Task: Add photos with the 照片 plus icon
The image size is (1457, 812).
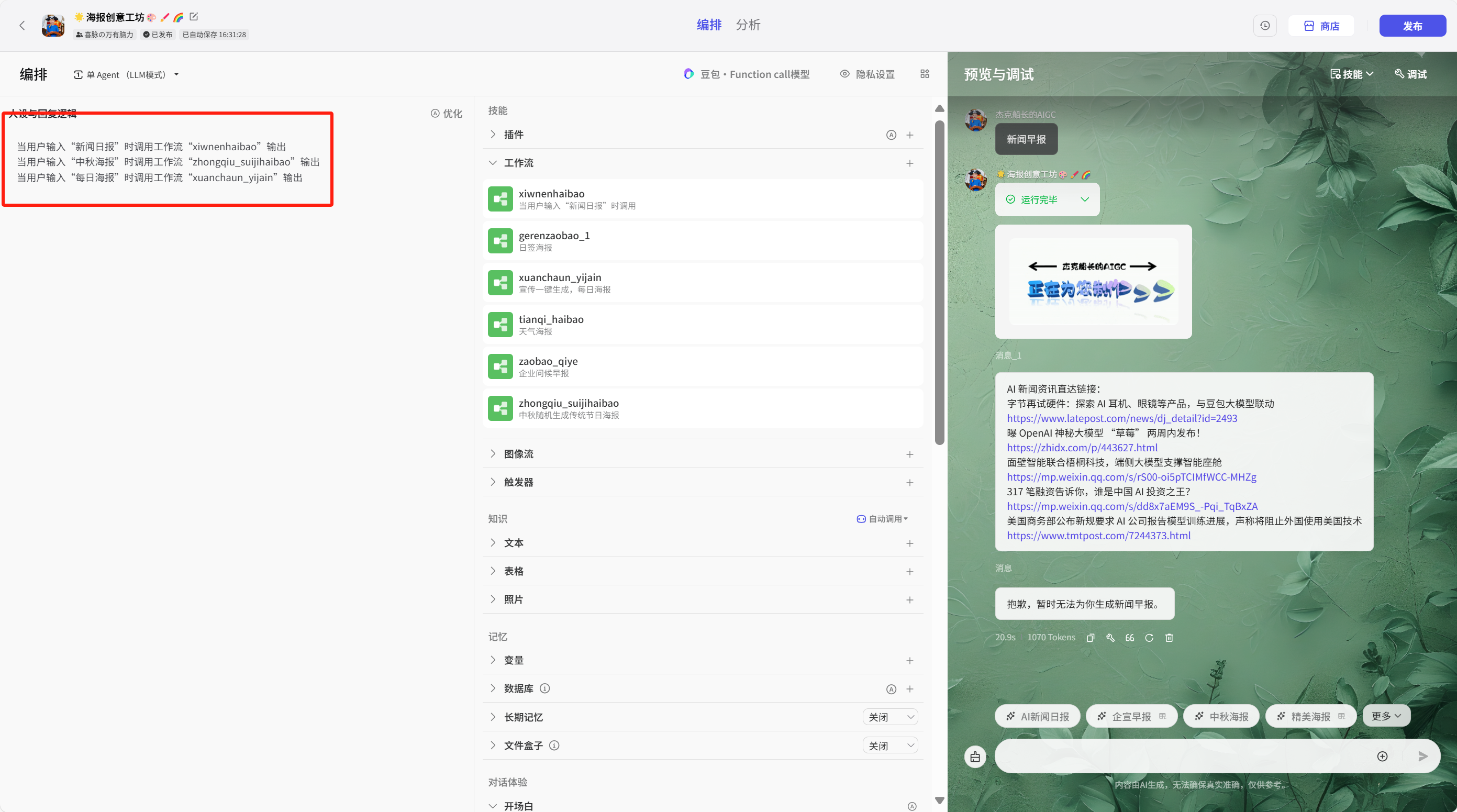Action: [x=909, y=599]
